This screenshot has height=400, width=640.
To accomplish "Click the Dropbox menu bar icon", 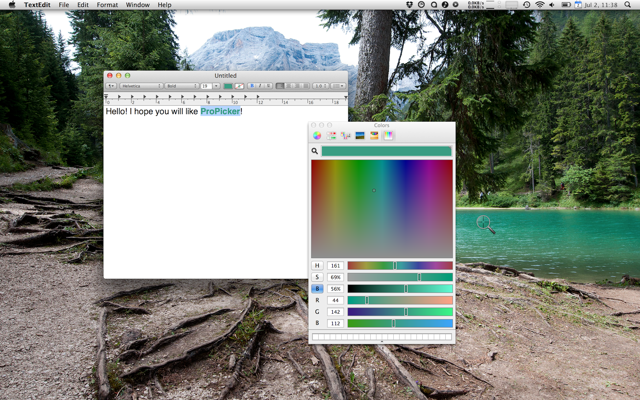I will (x=410, y=5).
